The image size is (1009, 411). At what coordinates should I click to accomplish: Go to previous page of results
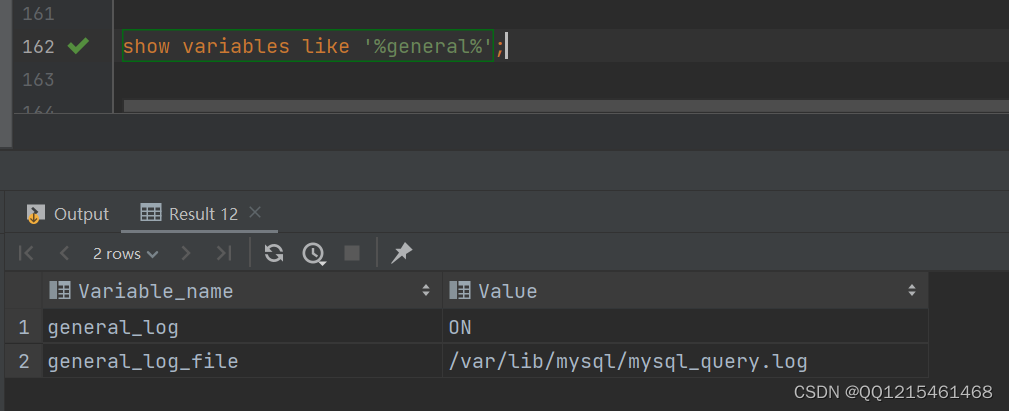tap(64, 253)
